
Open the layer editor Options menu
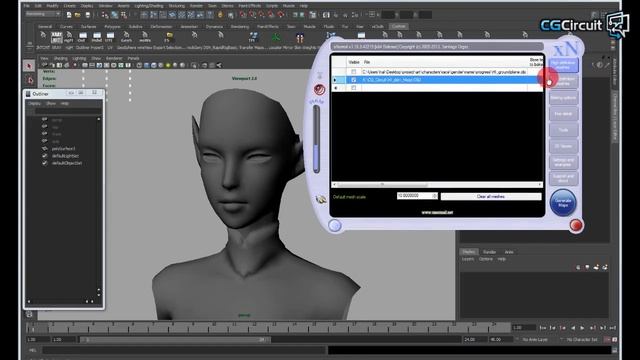pyautogui.click(x=486, y=259)
